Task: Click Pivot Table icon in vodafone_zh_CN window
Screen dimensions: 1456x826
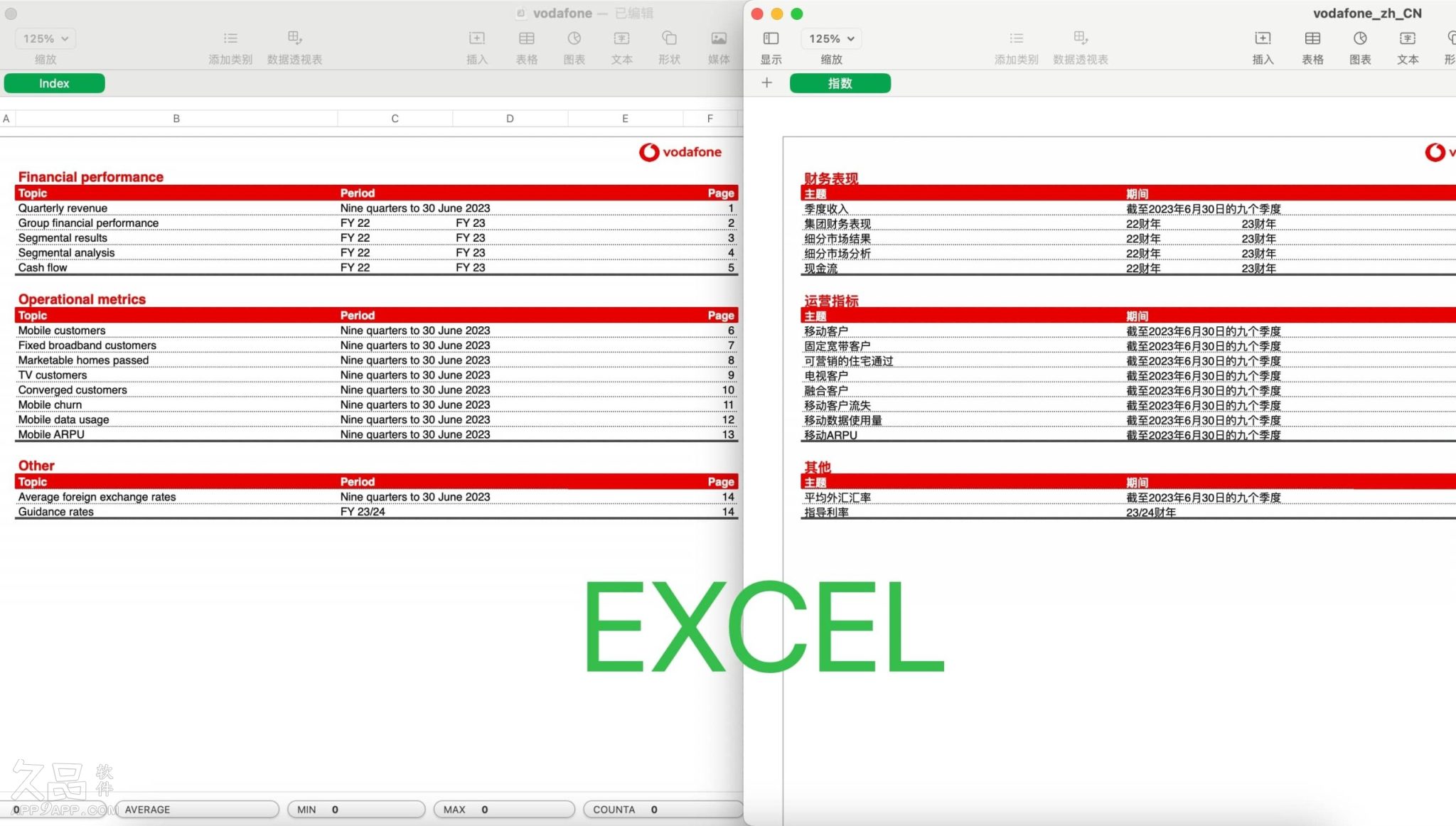Action: [1081, 38]
